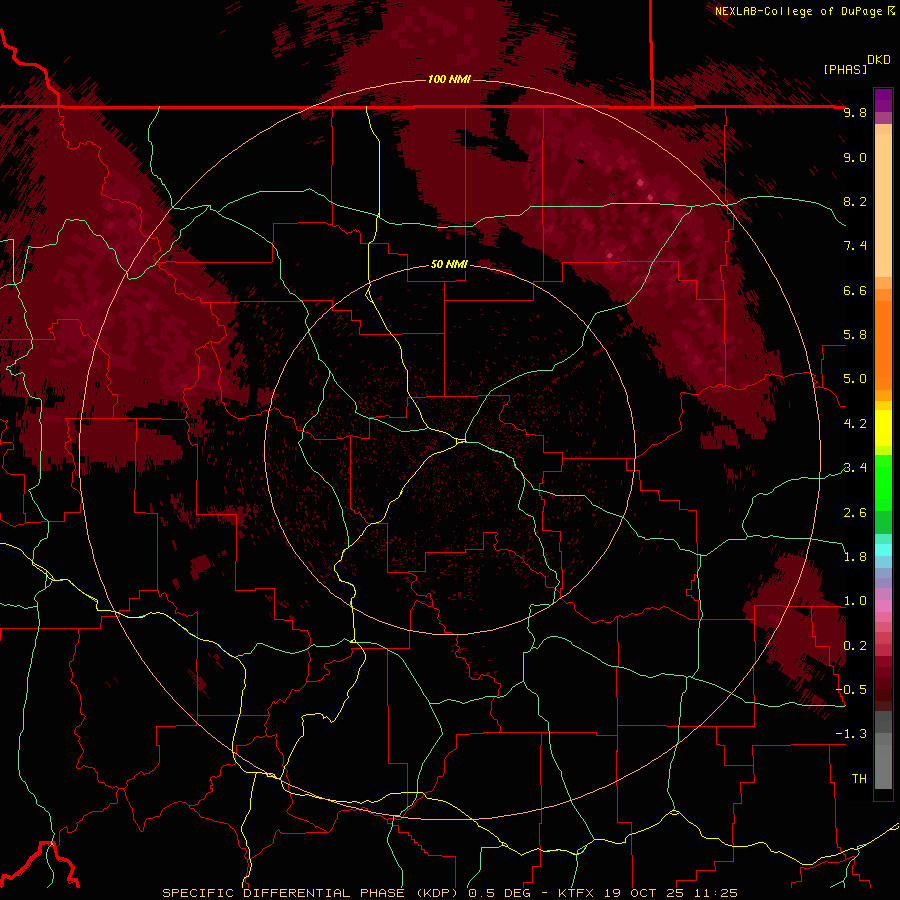Click the 7.4 value on the color scale

(x=855, y=246)
